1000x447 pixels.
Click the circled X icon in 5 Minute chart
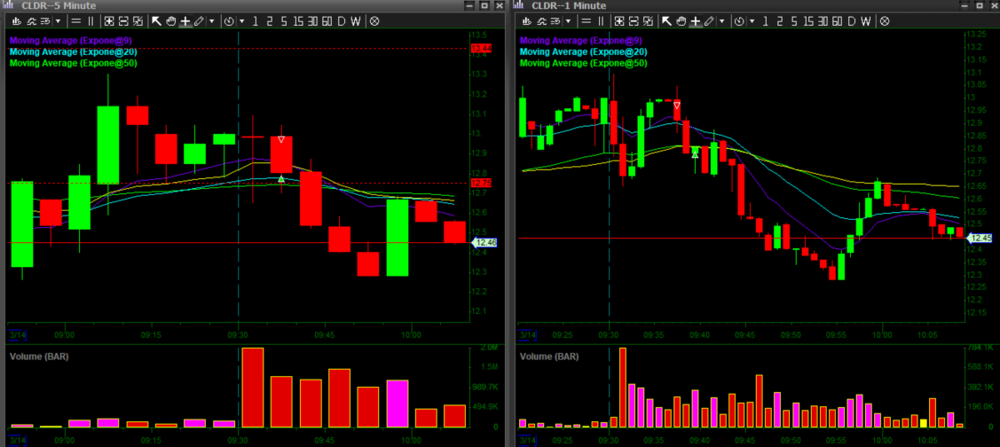click(x=374, y=20)
